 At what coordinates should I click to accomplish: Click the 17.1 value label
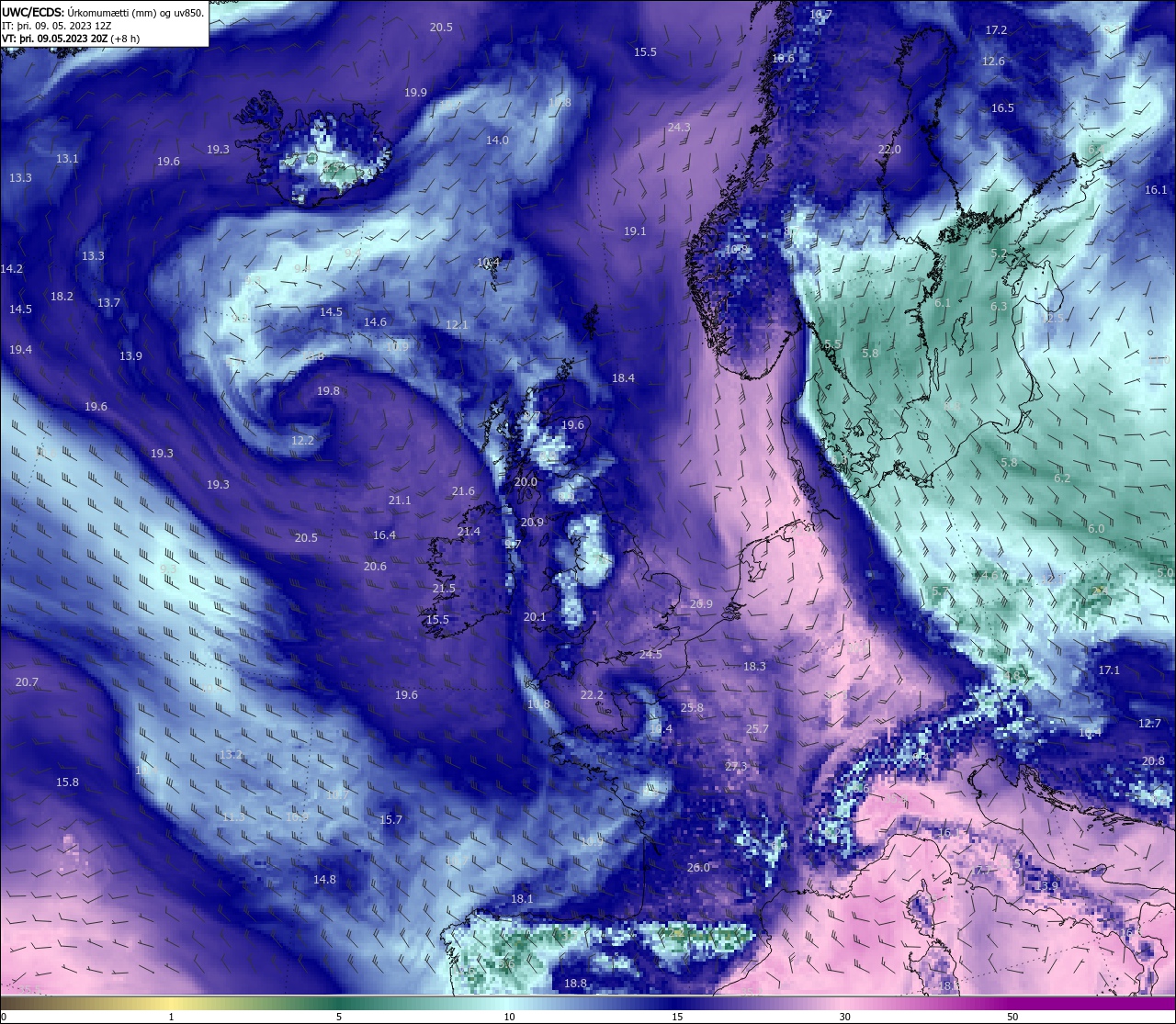coord(1109,670)
